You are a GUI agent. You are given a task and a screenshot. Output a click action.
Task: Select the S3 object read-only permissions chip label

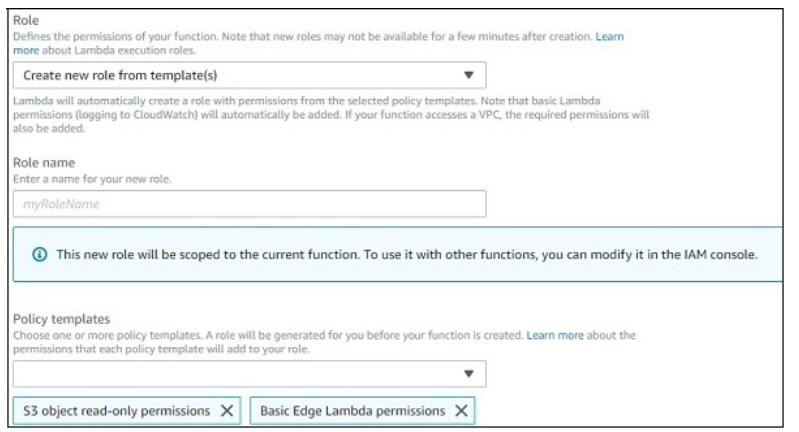click(116, 411)
